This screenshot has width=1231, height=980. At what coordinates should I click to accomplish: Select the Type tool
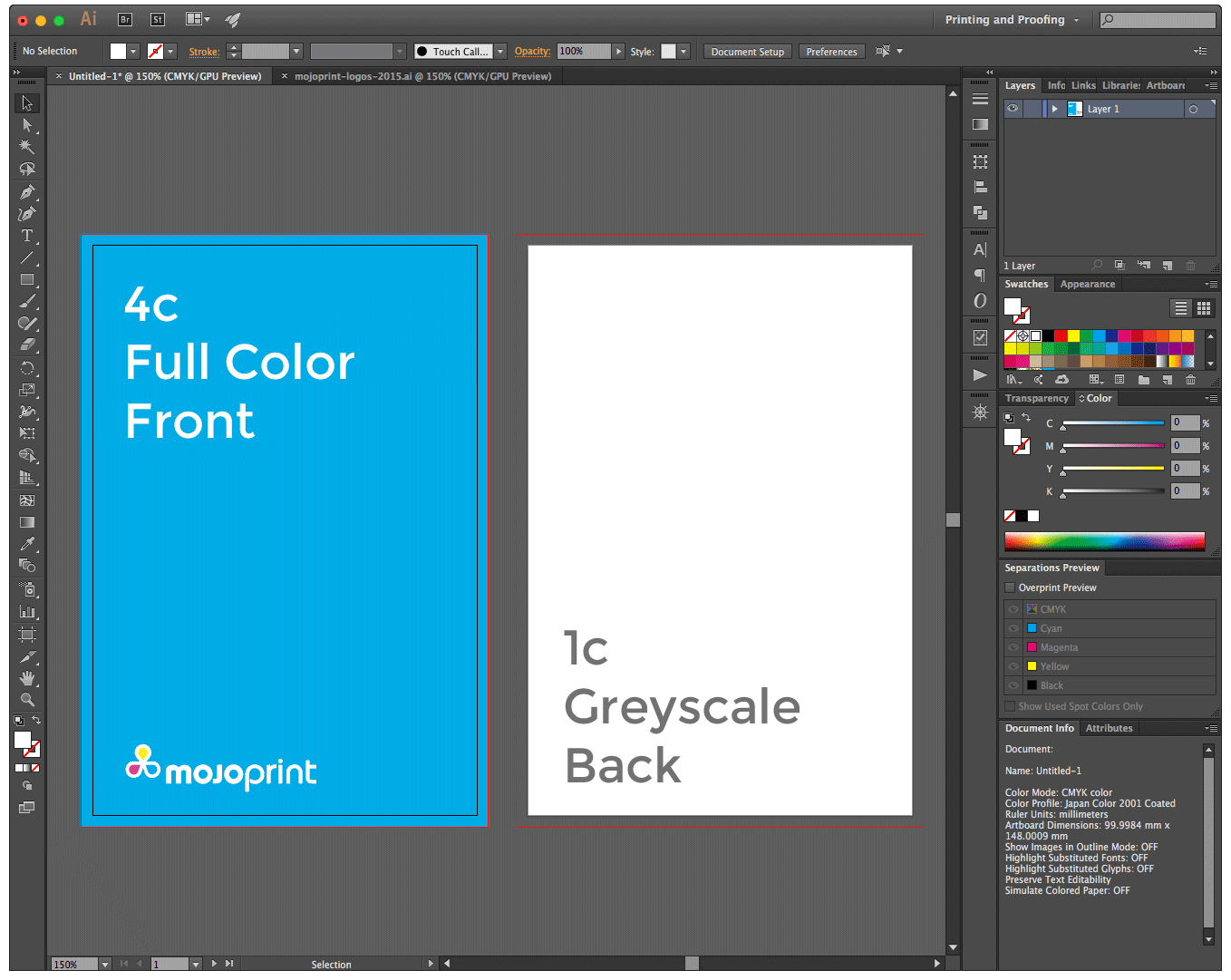point(27,237)
